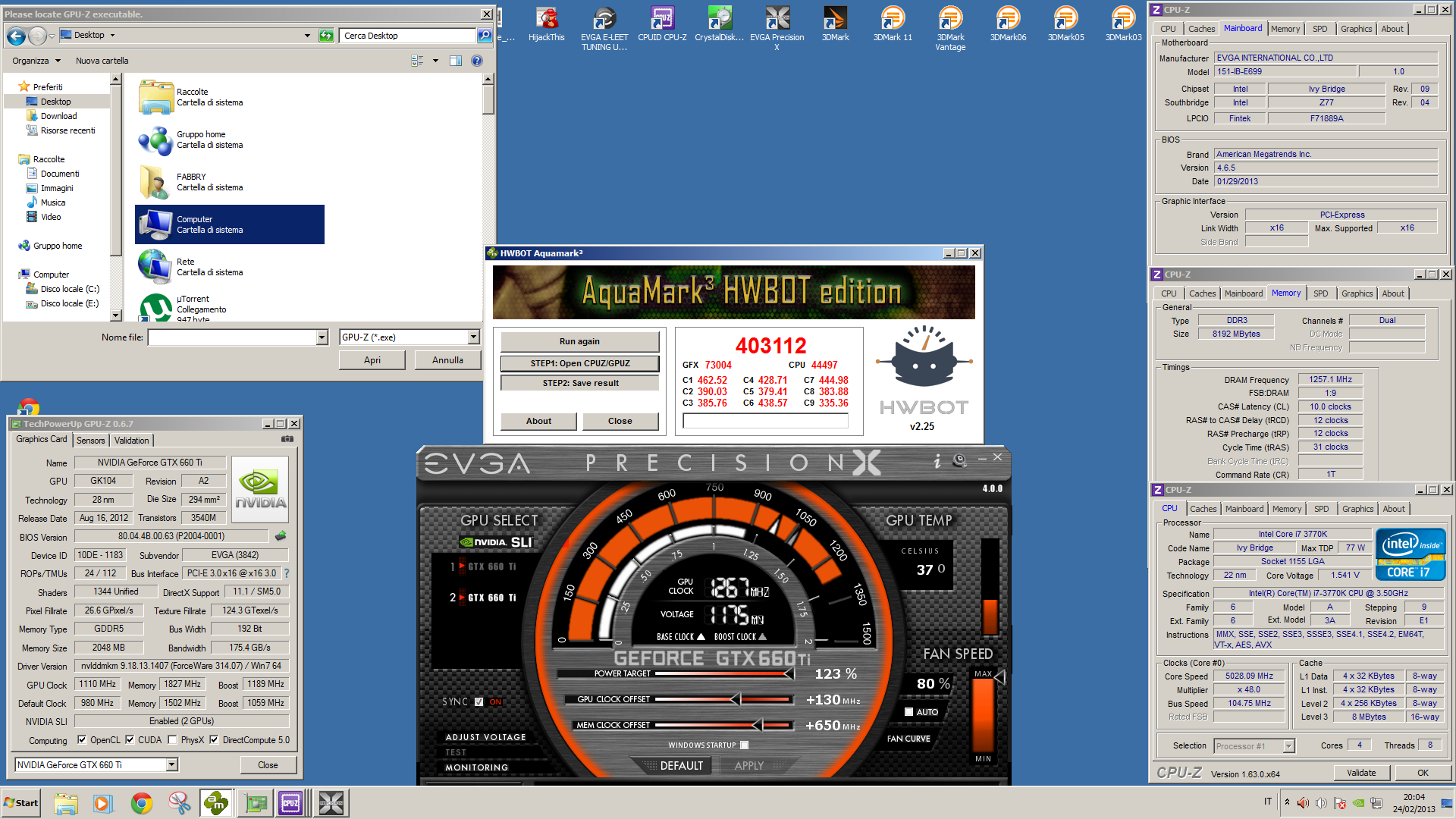The image size is (1456, 819).
Task: Open Graphics tab in bottom CPU-Z window
Action: point(1357,509)
